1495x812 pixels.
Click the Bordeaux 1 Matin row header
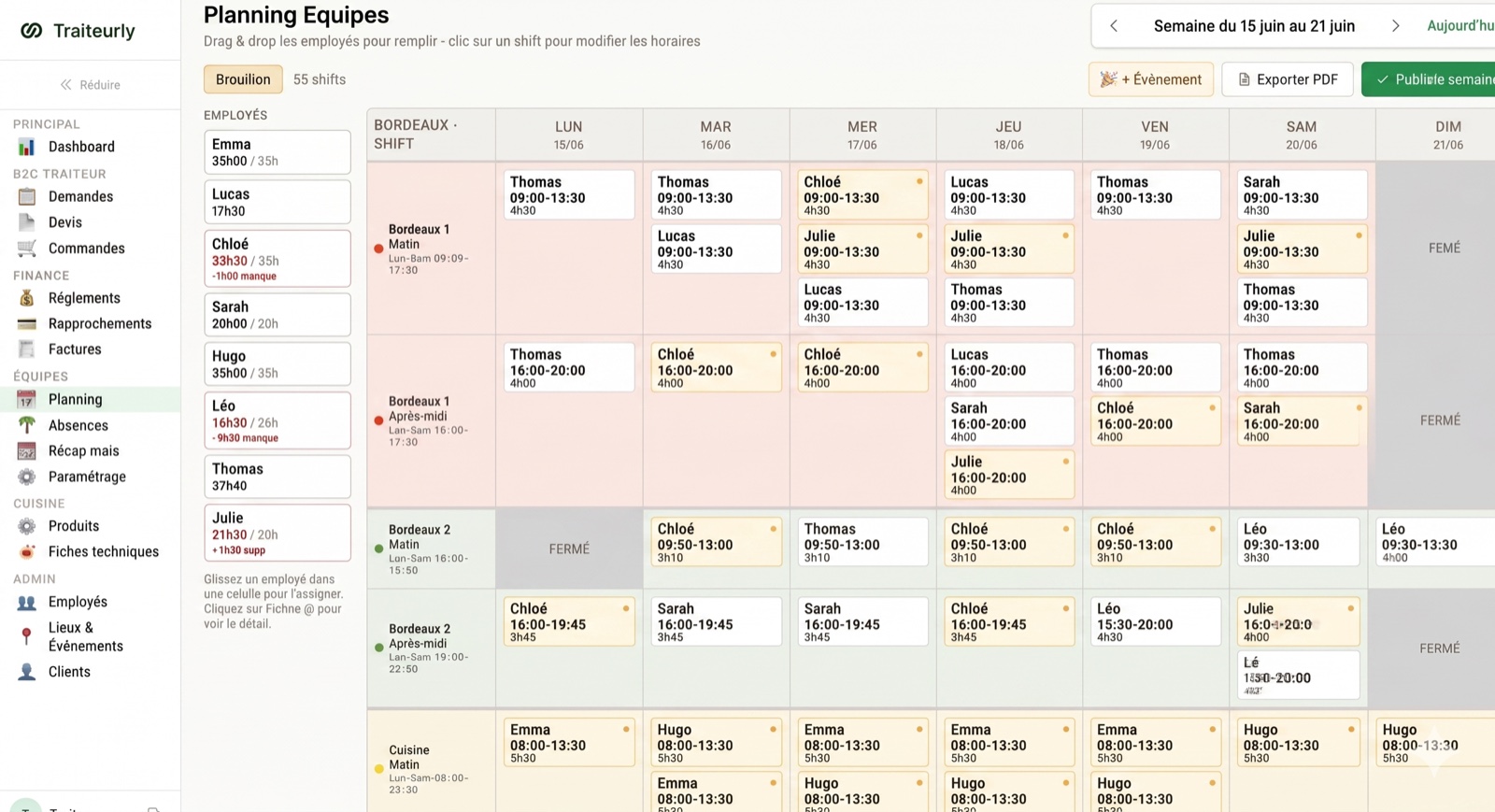click(431, 249)
